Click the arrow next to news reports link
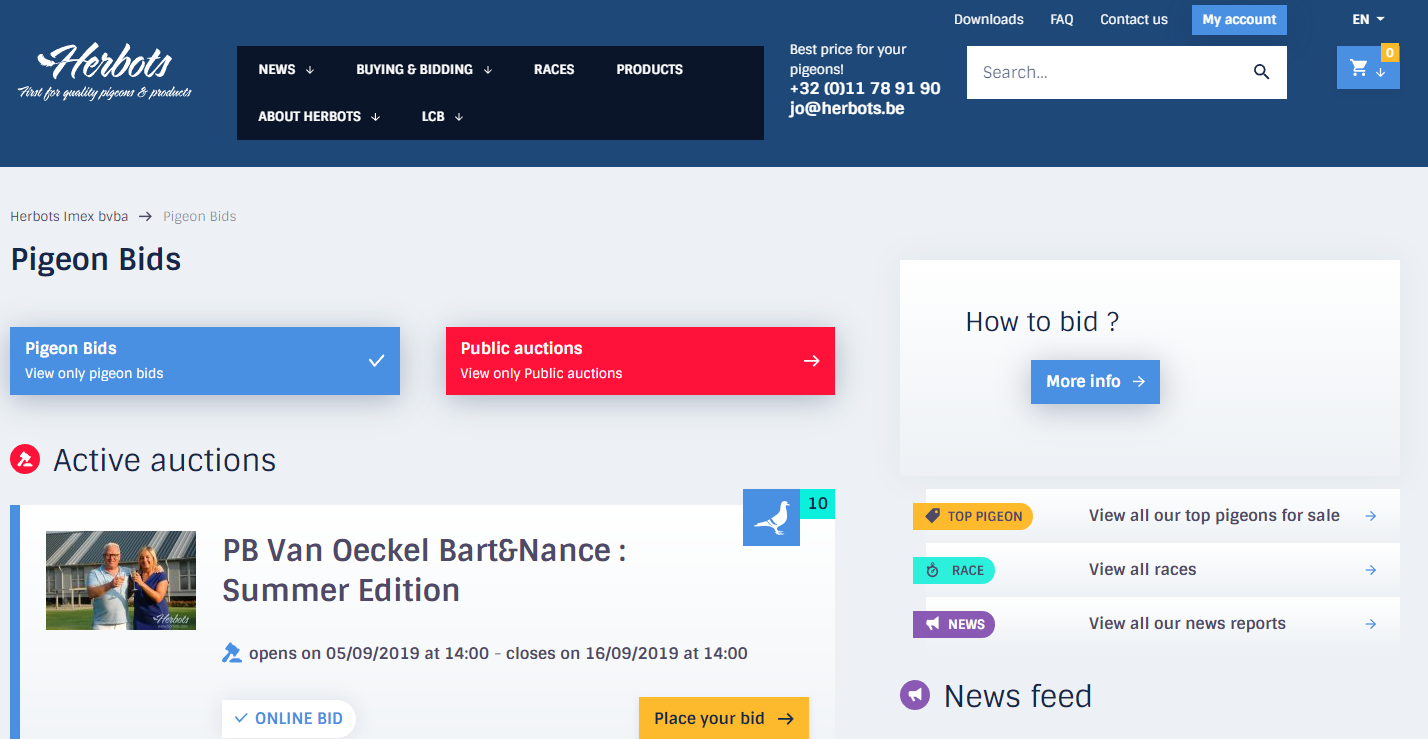1428x739 pixels. click(1370, 624)
